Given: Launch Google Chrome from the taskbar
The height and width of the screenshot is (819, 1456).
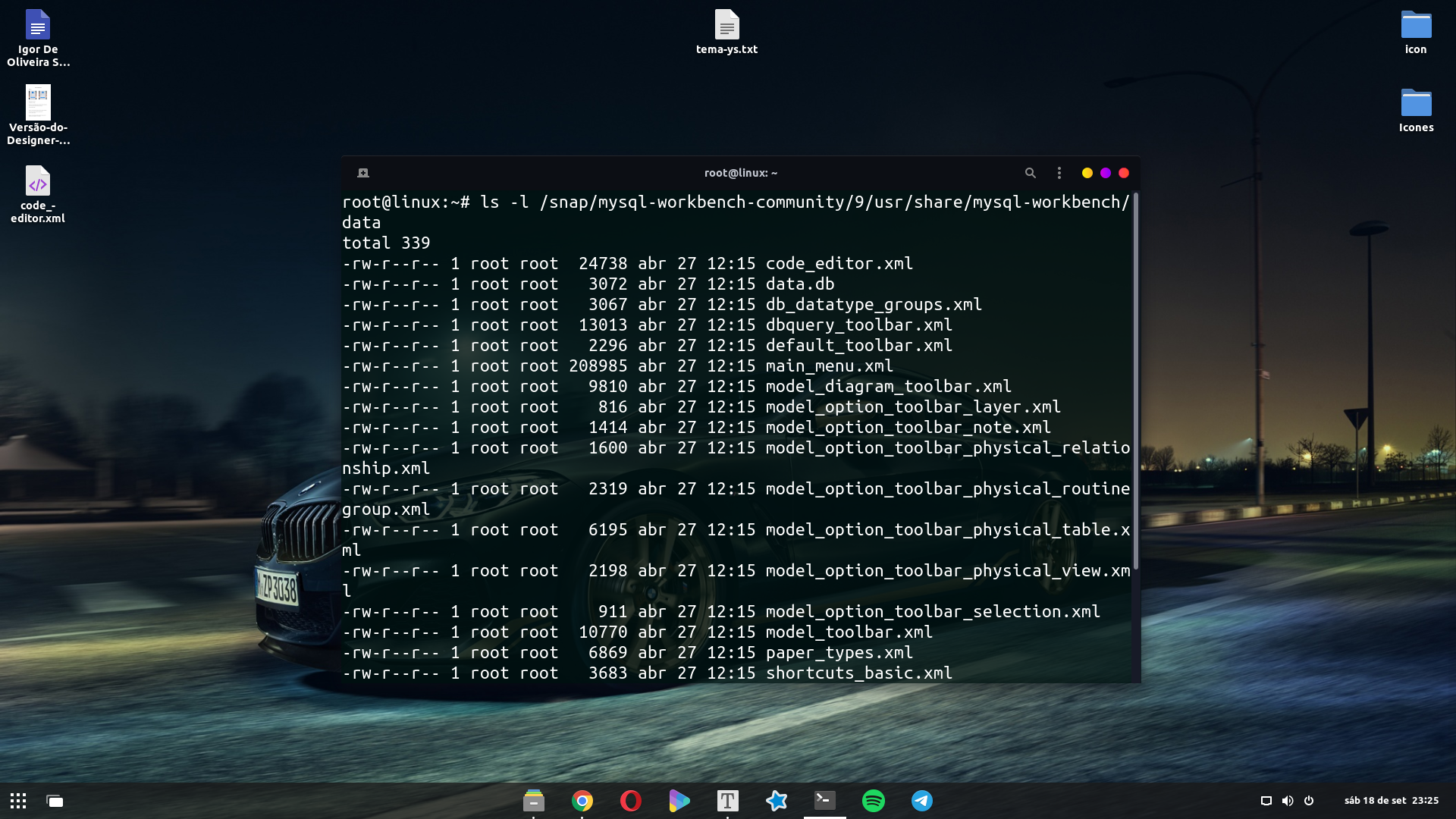Looking at the screenshot, I should [582, 801].
